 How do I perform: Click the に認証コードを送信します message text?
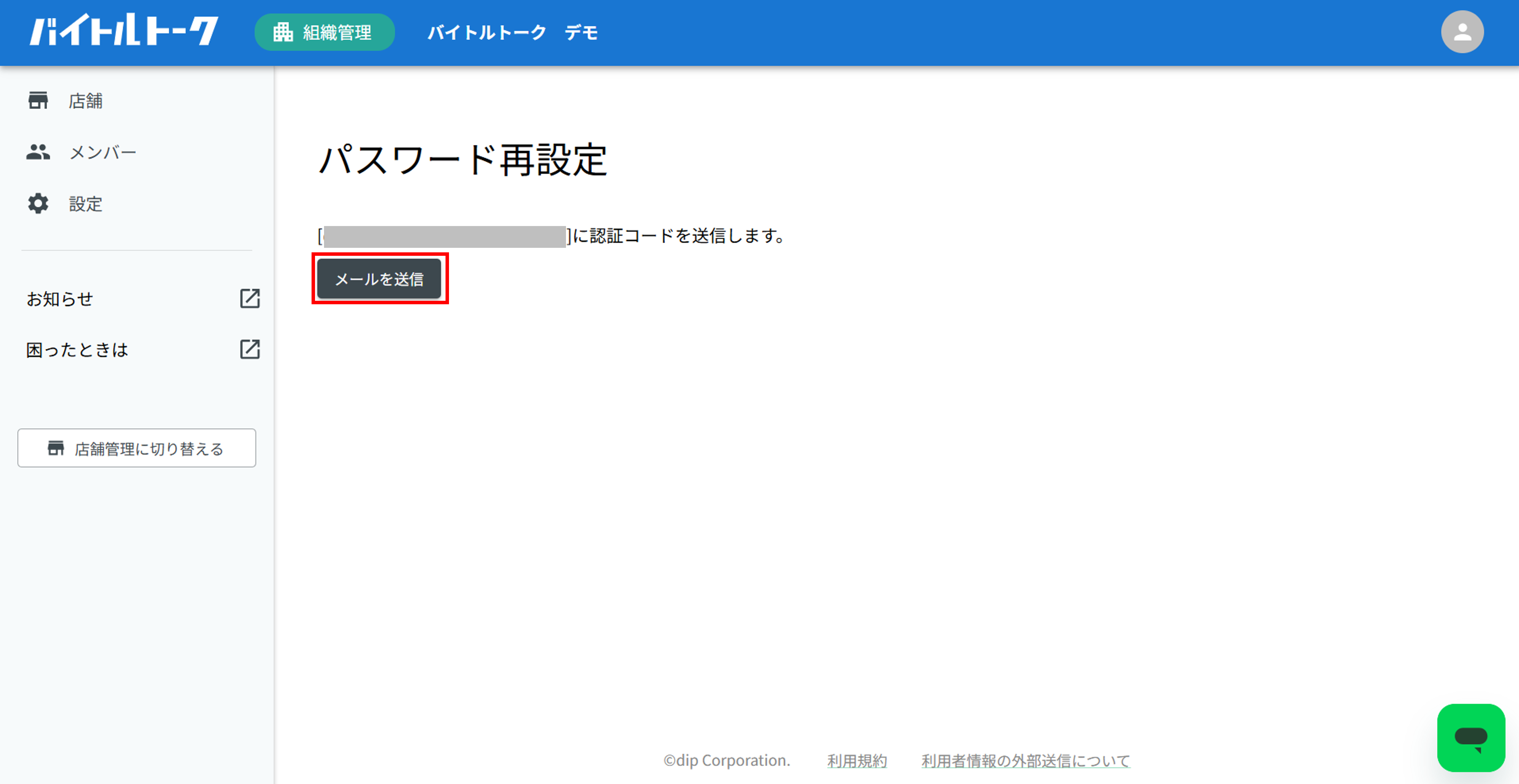click(x=679, y=236)
